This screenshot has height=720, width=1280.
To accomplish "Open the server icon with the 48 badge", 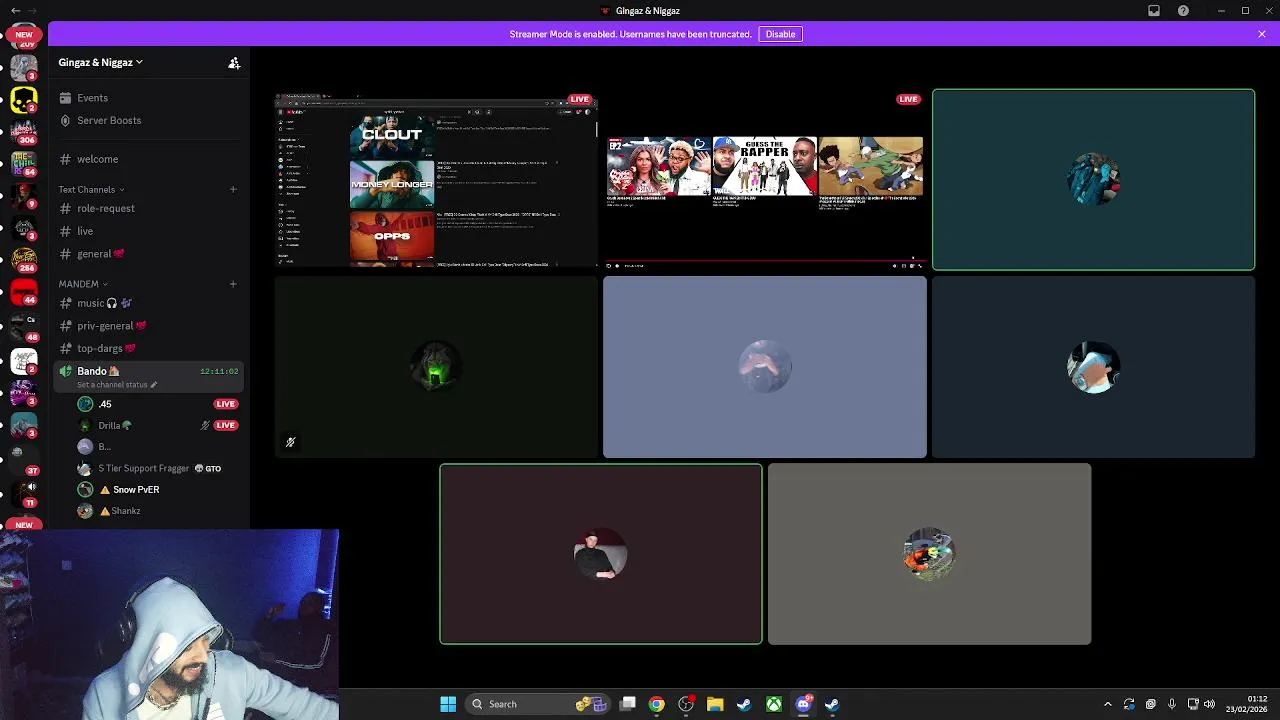I will click(24, 327).
